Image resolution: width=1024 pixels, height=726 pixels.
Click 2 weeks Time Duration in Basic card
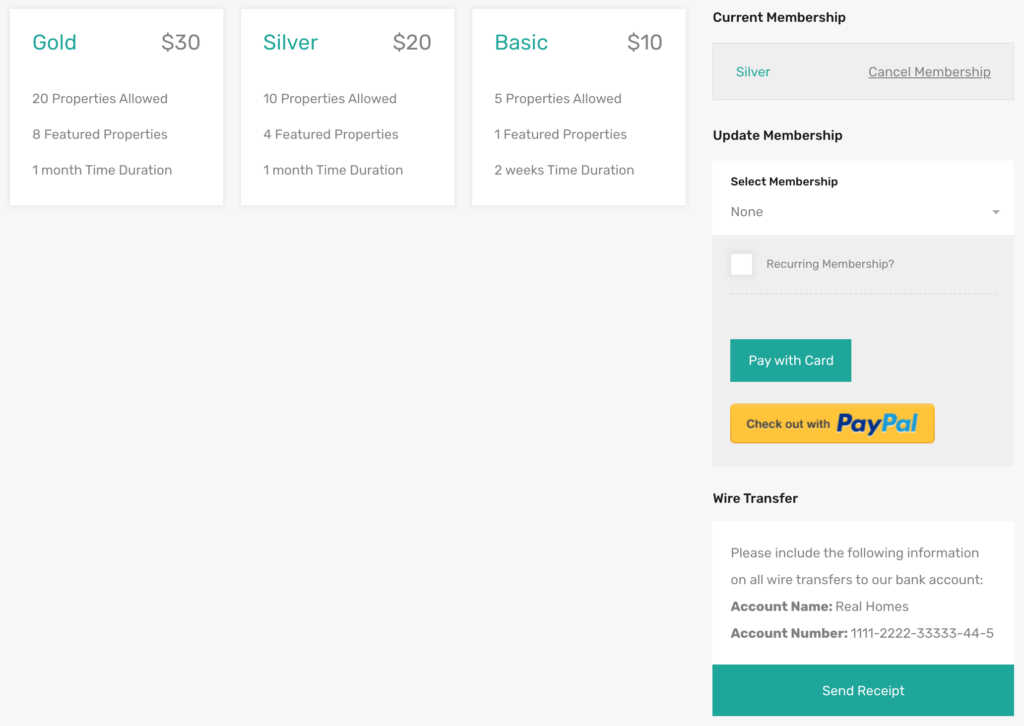click(x=564, y=170)
